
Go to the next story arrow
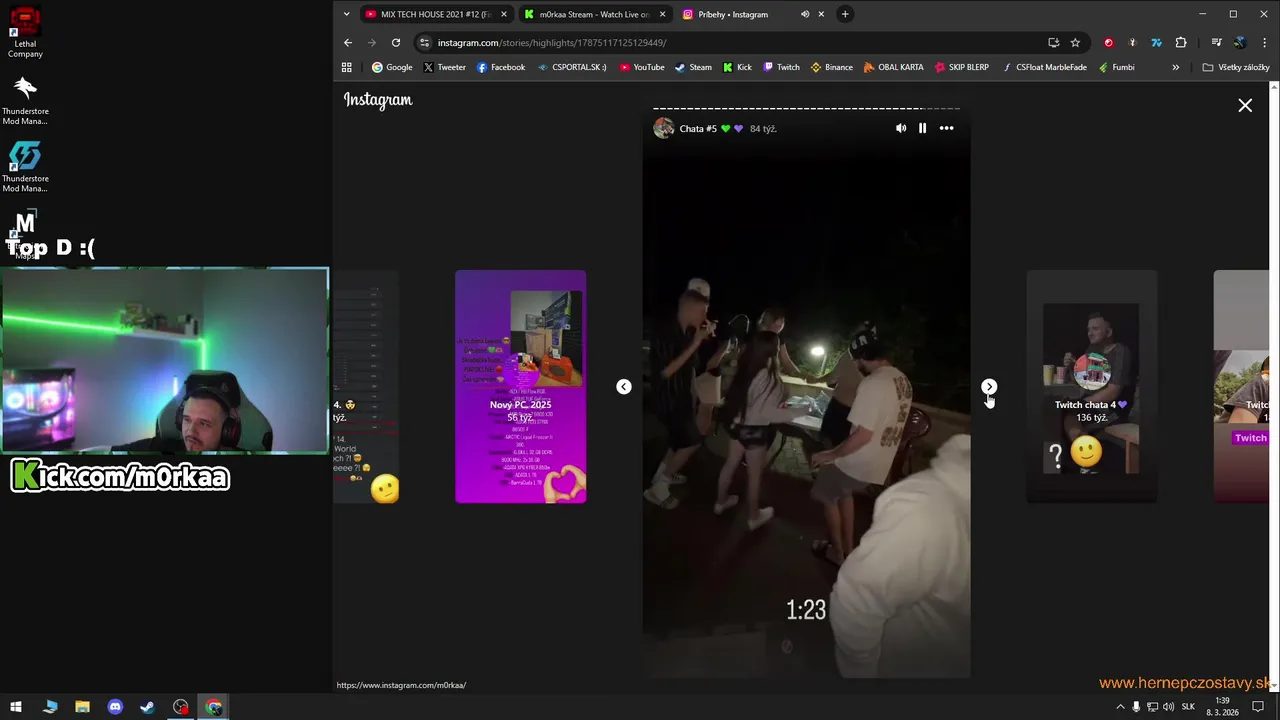(989, 386)
